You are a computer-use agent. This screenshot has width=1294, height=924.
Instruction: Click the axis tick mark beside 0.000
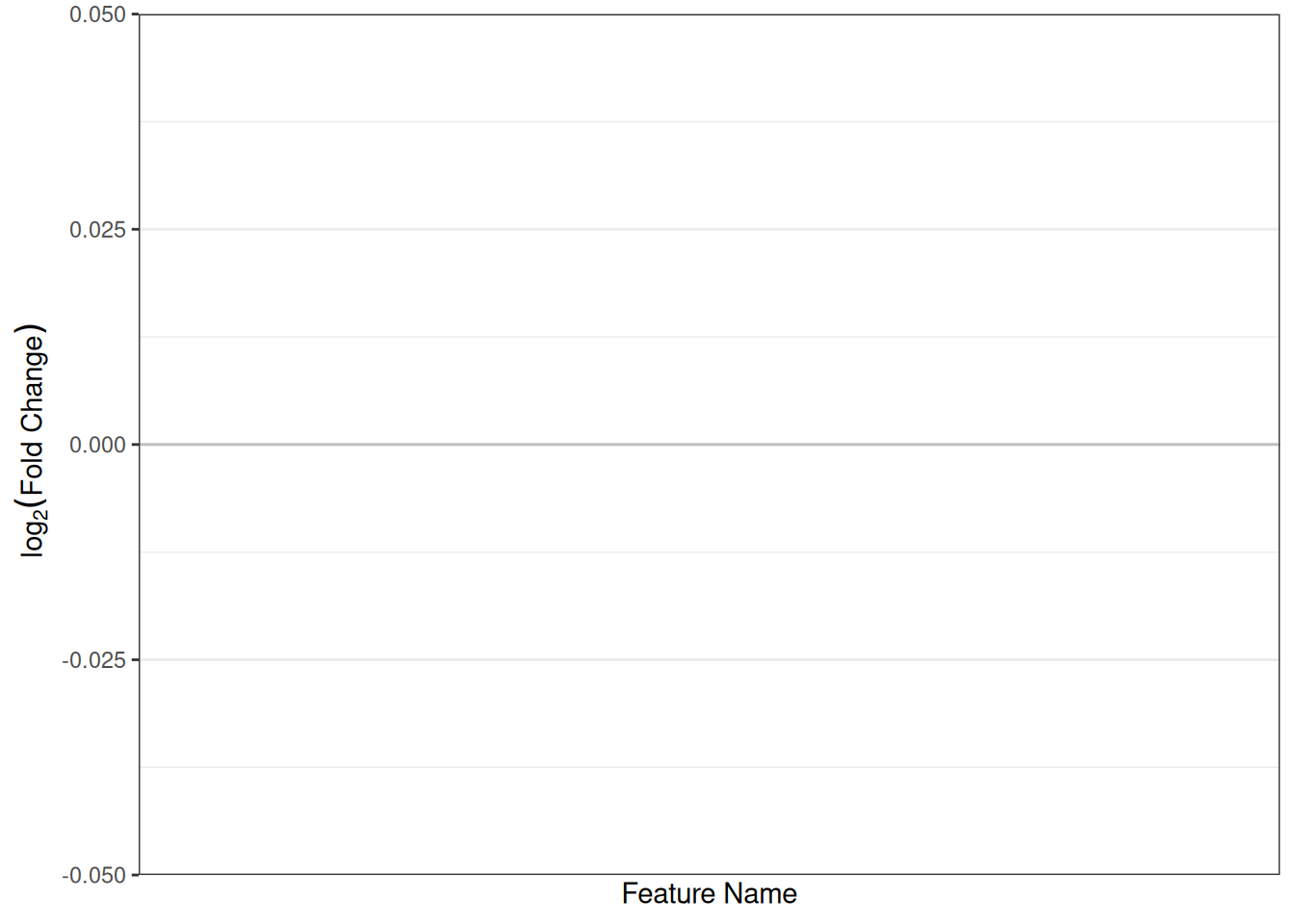pos(135,445)
